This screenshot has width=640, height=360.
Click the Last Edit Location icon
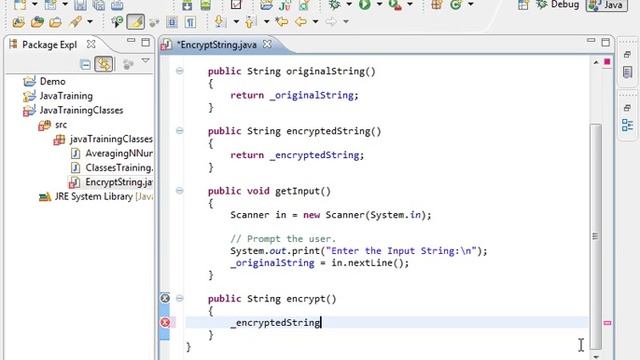pos(281,21)
